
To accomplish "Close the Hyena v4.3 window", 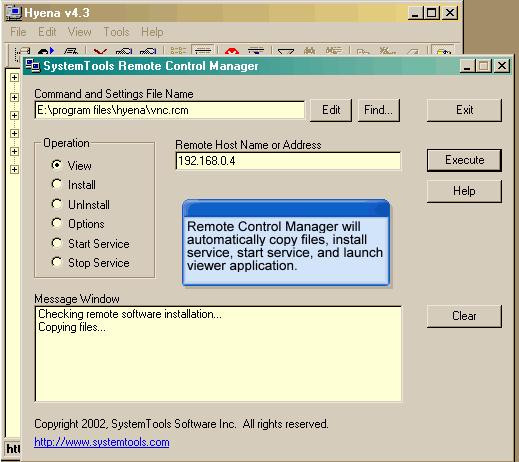I will [450, 13].
